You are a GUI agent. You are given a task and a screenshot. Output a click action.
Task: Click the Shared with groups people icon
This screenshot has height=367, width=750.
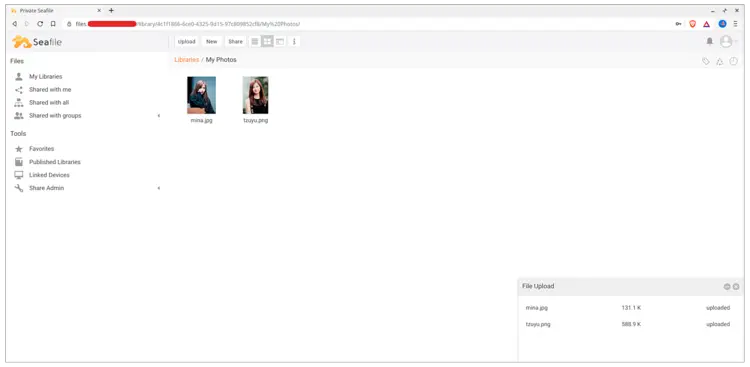pos(19,116)
